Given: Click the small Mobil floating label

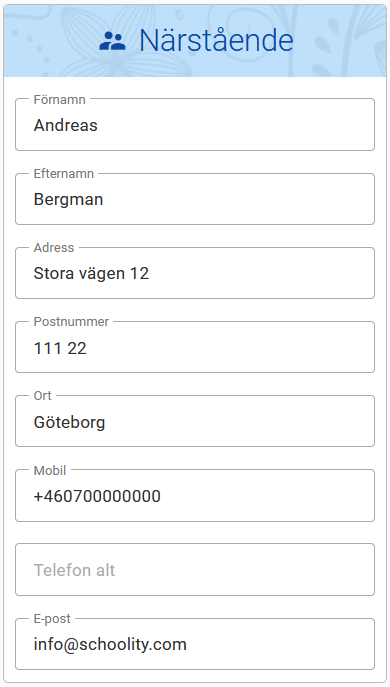Looking at the screenshot, I should [50, 471].
